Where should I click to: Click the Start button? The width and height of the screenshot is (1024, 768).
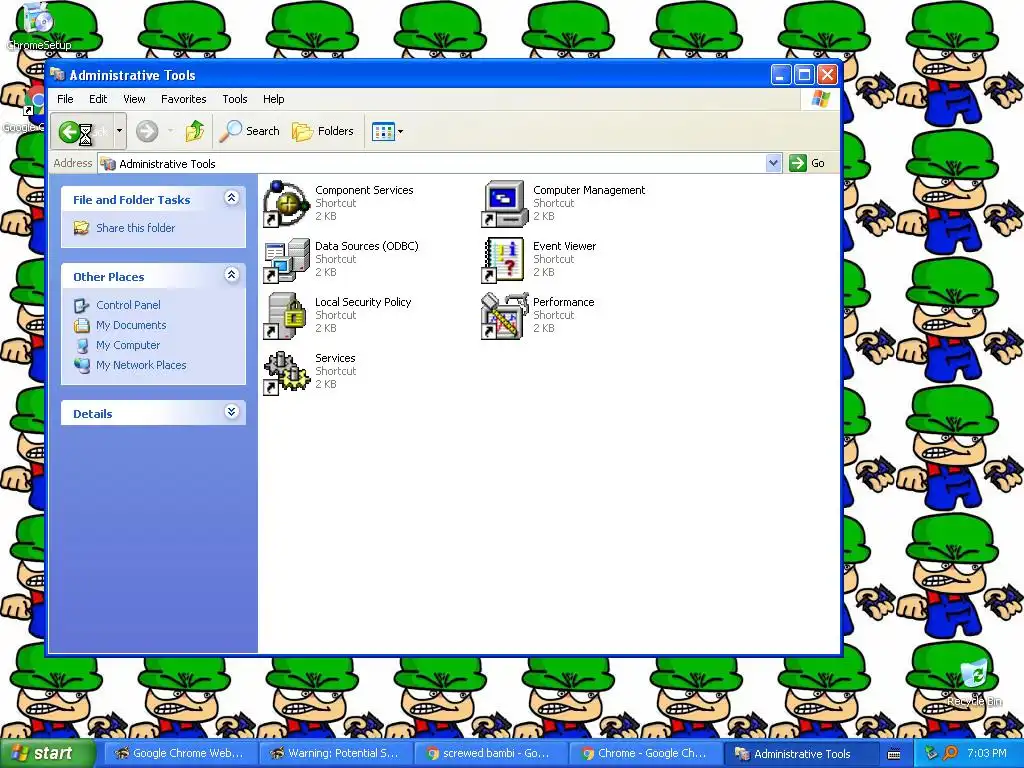click(47, 754)
